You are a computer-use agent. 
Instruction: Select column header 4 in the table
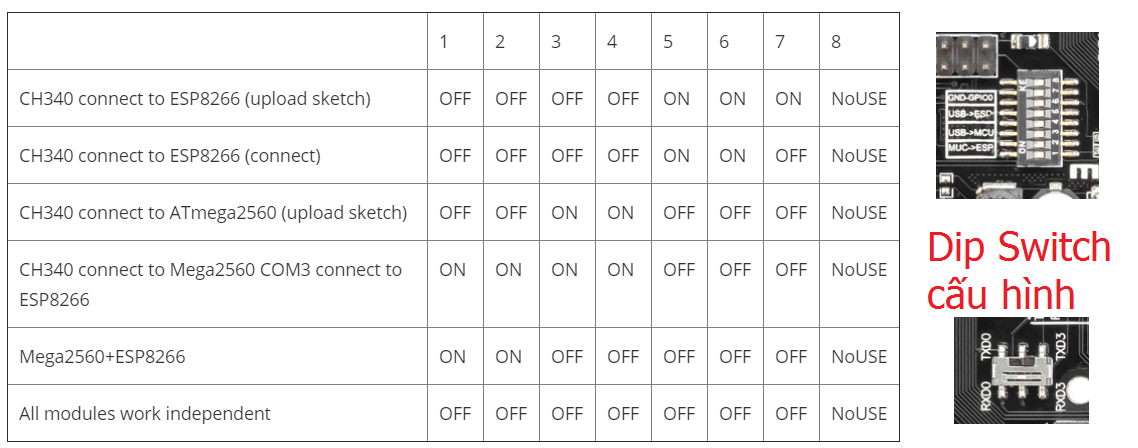(x=612, y=42)
